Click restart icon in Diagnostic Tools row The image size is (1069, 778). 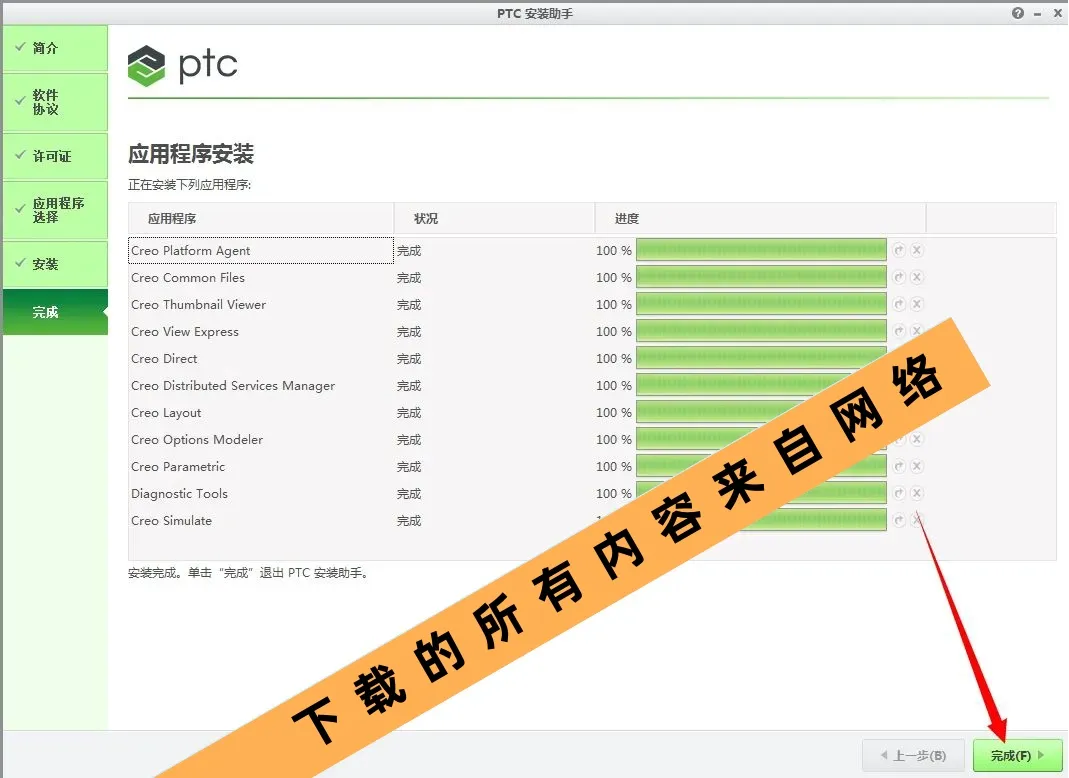(x=899, y=493)
